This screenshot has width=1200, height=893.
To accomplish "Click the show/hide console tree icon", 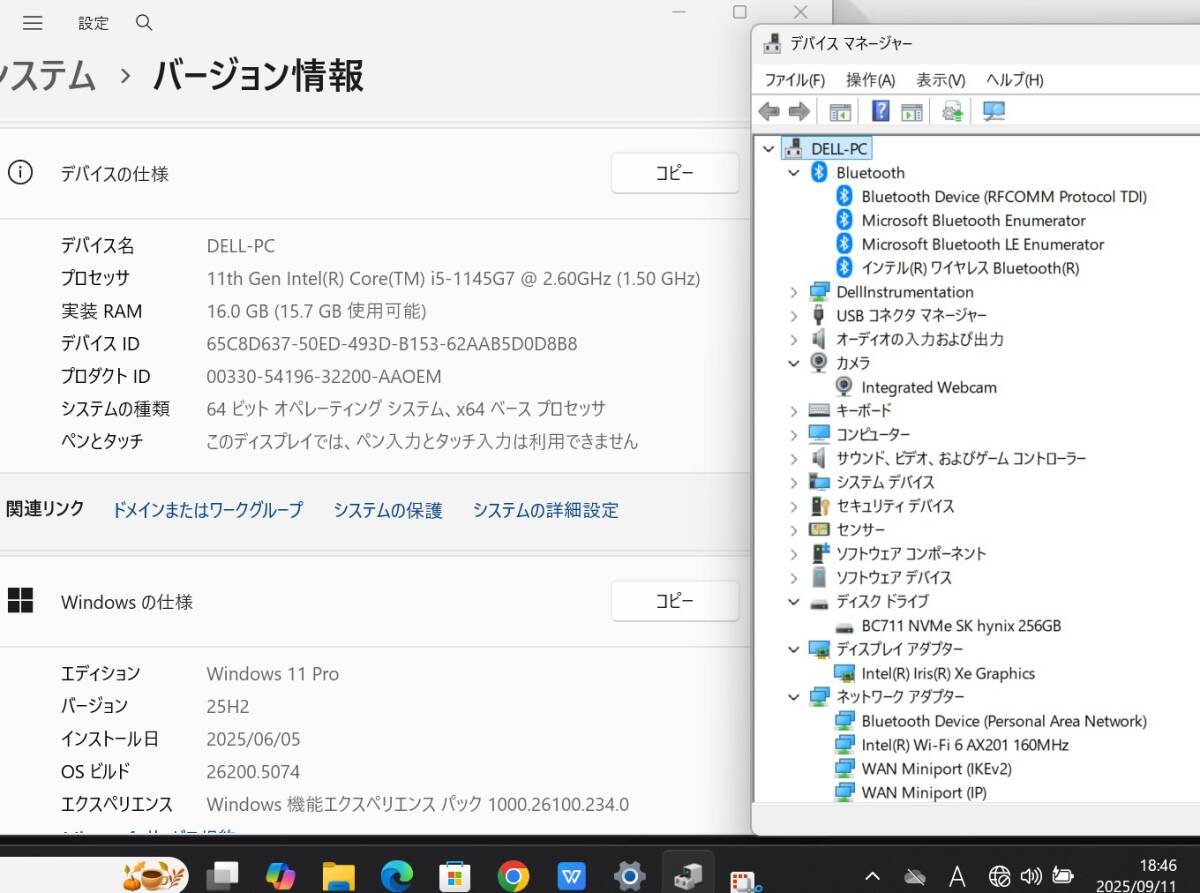I will (x=840, y=111).
